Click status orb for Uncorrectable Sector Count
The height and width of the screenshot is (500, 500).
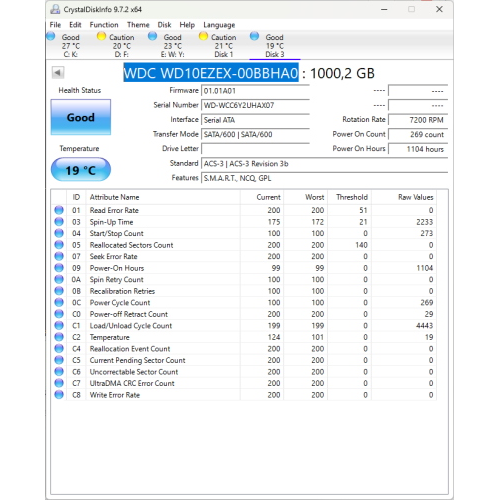pyautogui.click(x=59, y=372)
